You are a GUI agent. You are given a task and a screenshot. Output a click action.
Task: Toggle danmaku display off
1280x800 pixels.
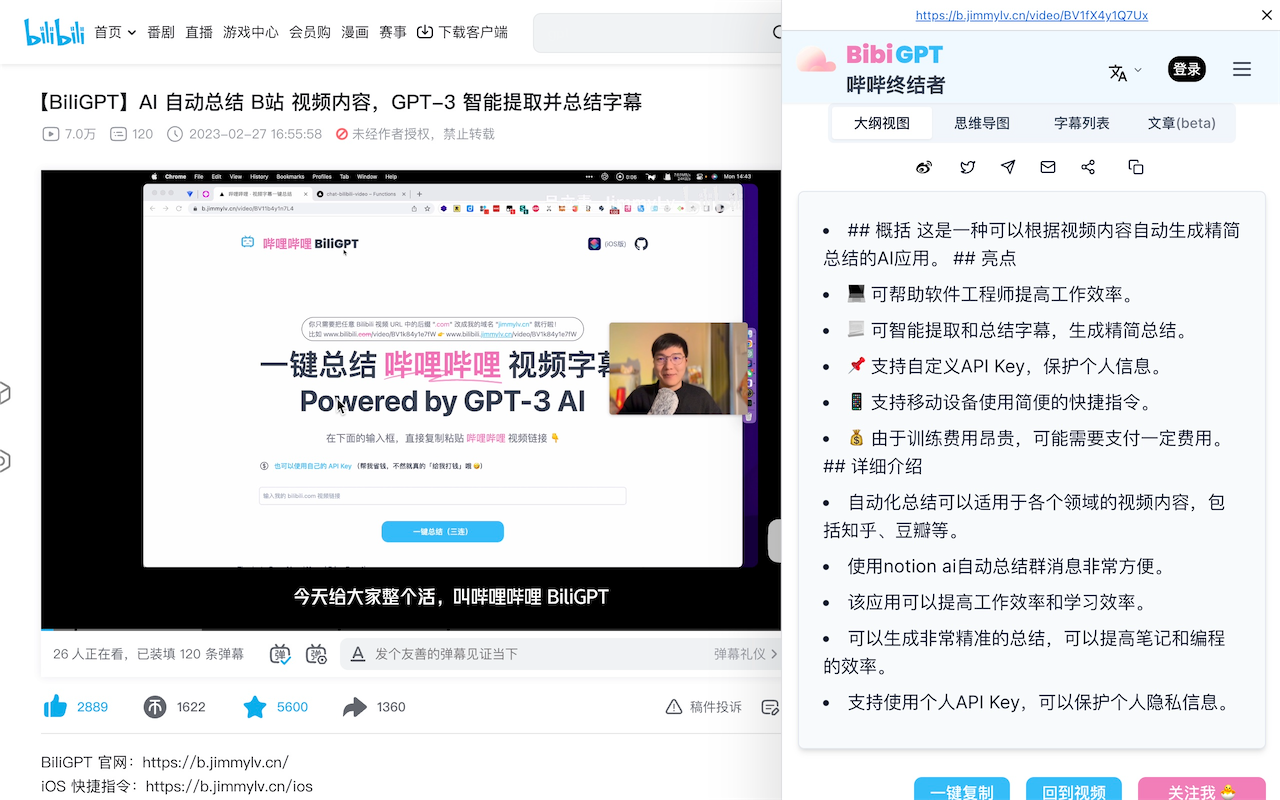tap(279, 653)
